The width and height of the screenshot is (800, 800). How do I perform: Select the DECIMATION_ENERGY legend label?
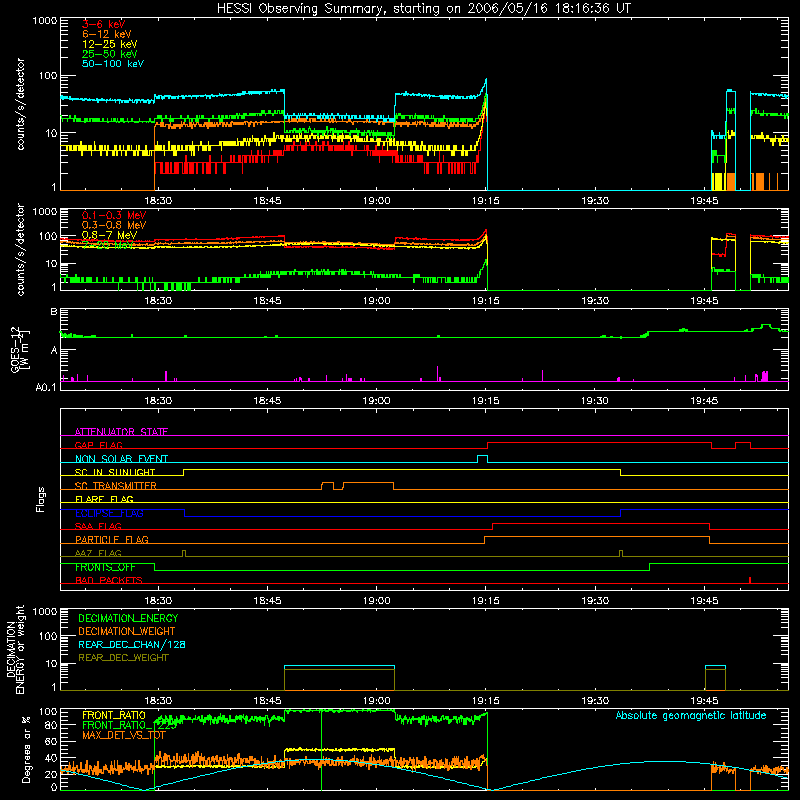click(x=128, y=618)
